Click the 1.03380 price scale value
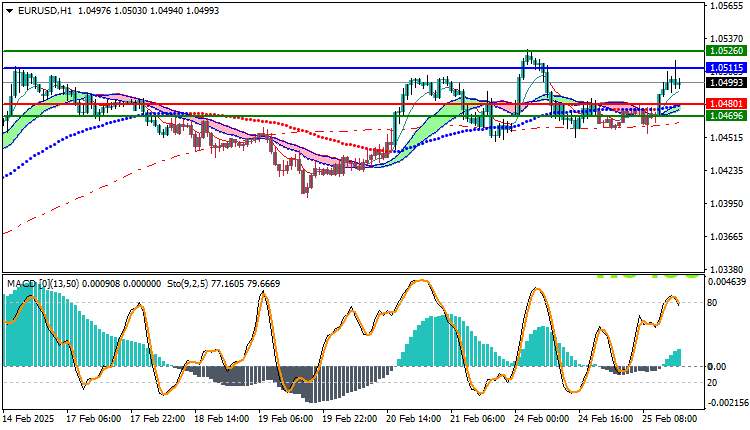The height and width of the screenshot is (430, 750). (726, 269)
